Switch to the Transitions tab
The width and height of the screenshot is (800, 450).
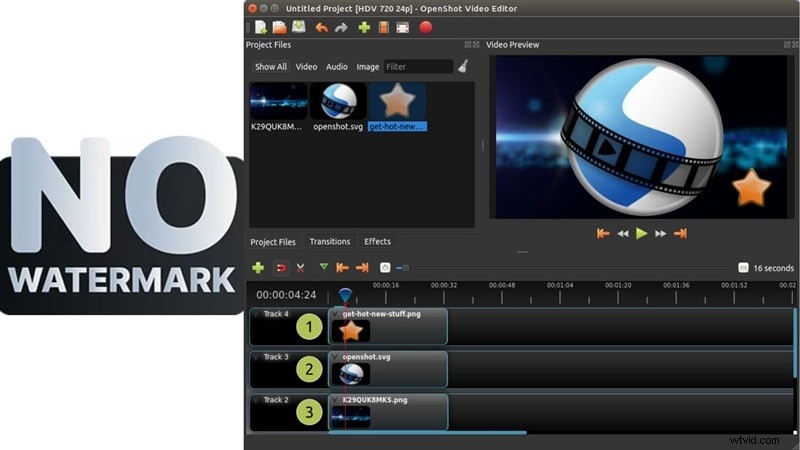pos(330,242)
